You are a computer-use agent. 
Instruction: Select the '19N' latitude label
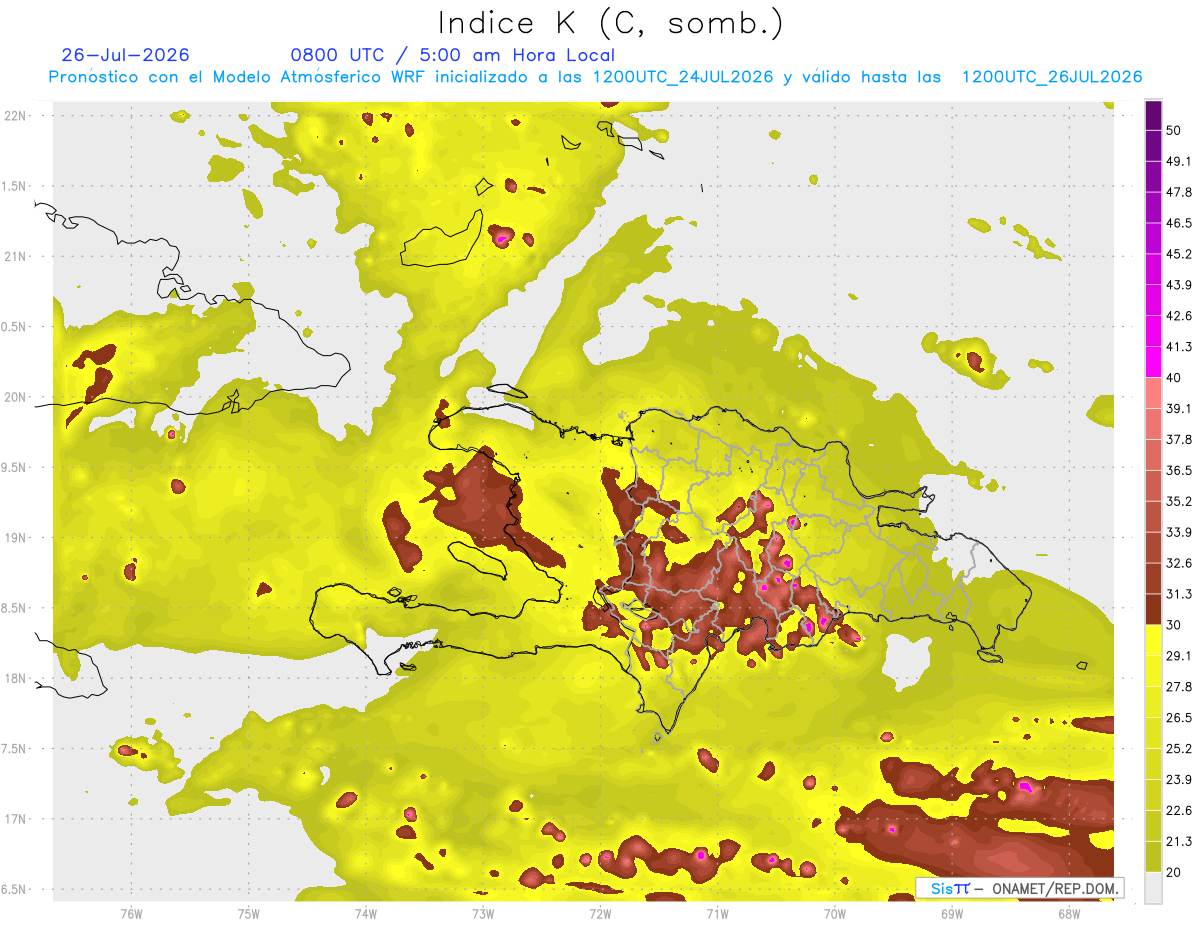coord(16,538)
